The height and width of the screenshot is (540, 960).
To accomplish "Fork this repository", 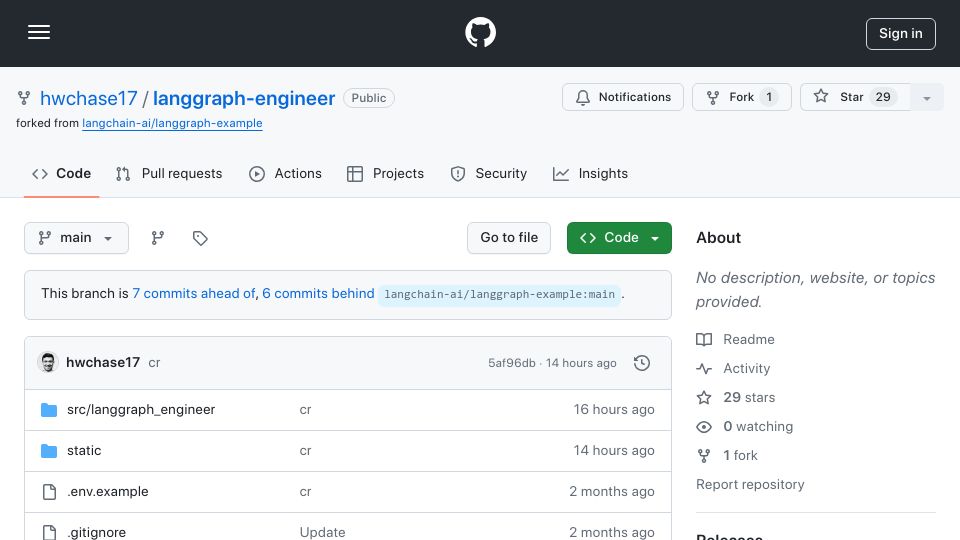I will pos(741,97).
